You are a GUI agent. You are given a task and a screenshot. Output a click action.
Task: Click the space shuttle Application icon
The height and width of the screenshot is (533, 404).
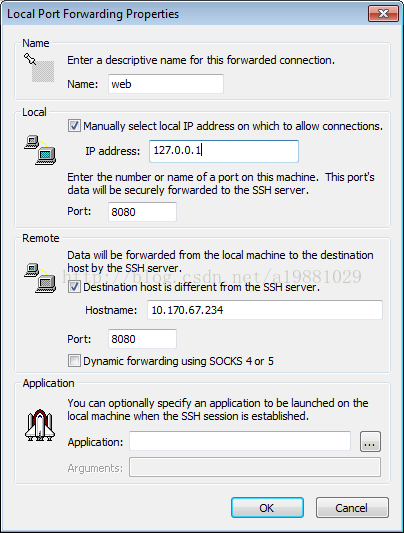click(40, 425)
